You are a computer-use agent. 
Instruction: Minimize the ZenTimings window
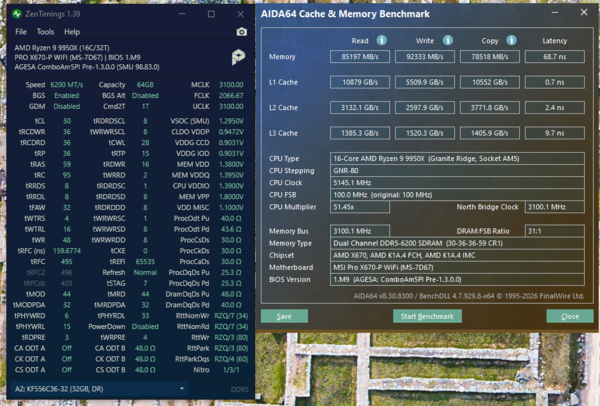tap(182, 14)
